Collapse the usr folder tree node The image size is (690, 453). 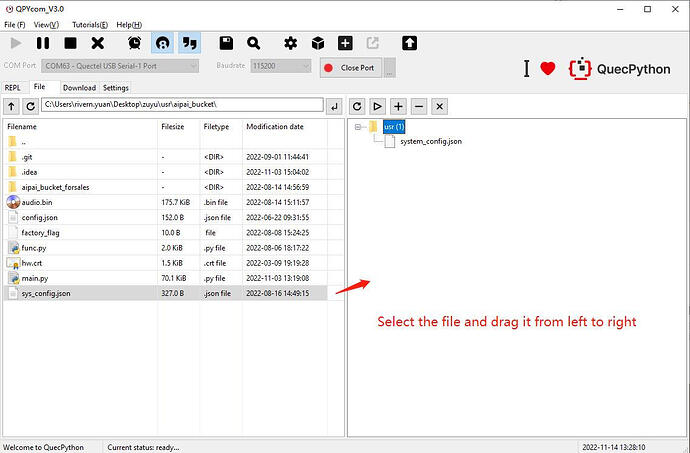coord(358,127)
